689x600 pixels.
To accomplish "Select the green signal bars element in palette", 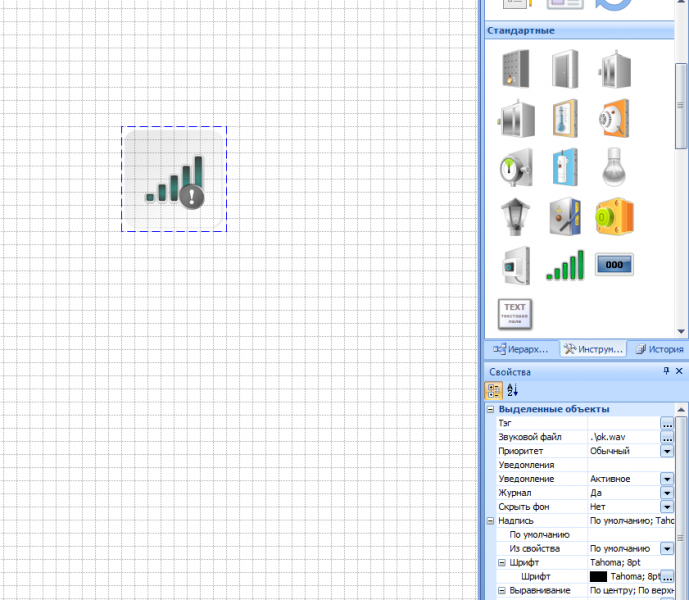I will point(564,266).
